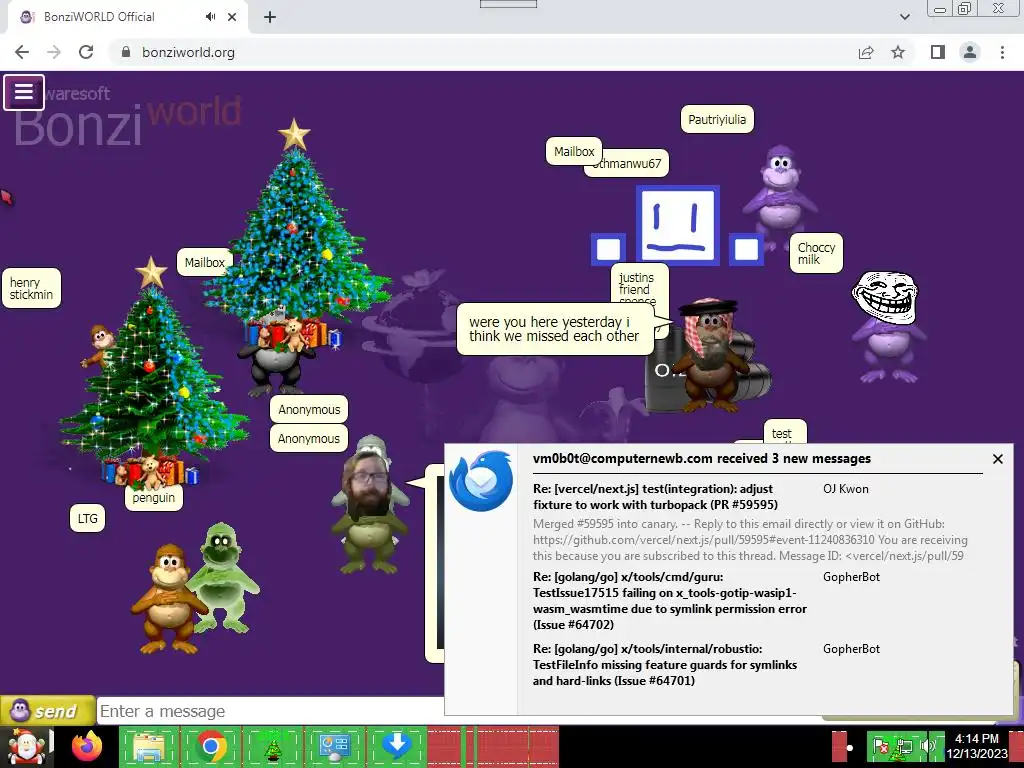This screenshot has width=1024, height=768.
Task: Open the vercel/next.js turbopack email
Action: [655, 497]
